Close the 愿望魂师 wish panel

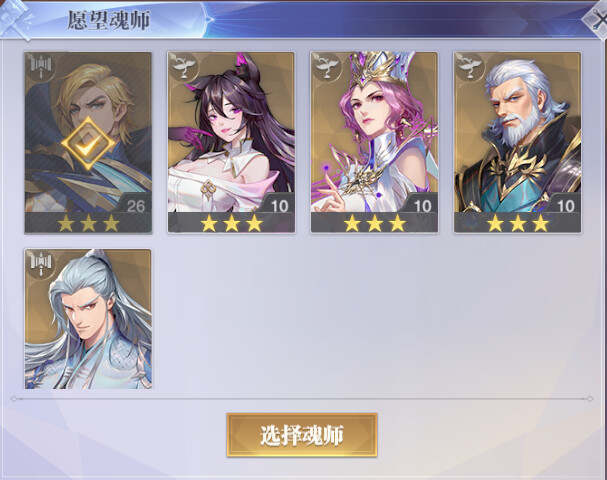(596, 21)
